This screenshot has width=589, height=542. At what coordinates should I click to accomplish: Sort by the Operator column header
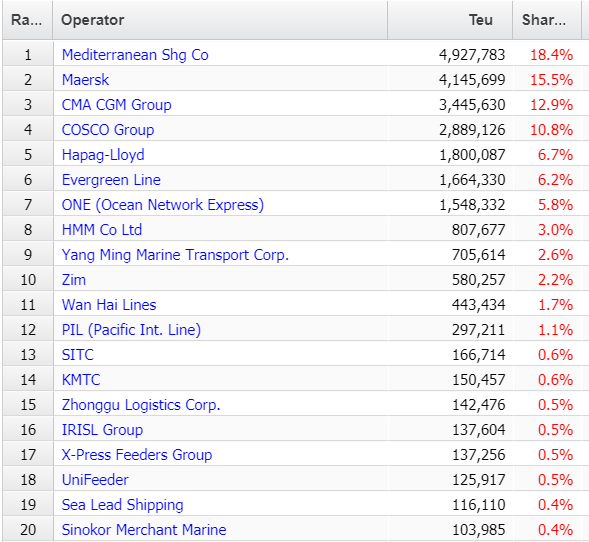220,20
